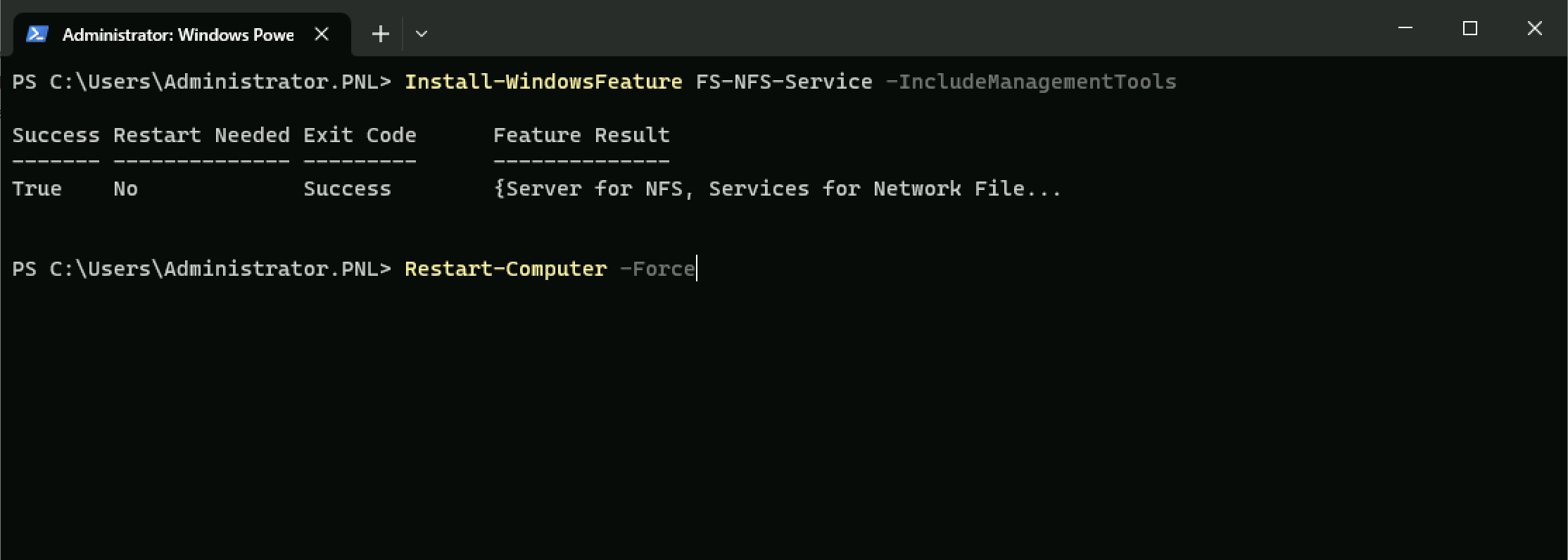This screenshot has width=1568, height=560.
Task: Click the Restart-Computer command text
Action: click(x=505, y=269)
